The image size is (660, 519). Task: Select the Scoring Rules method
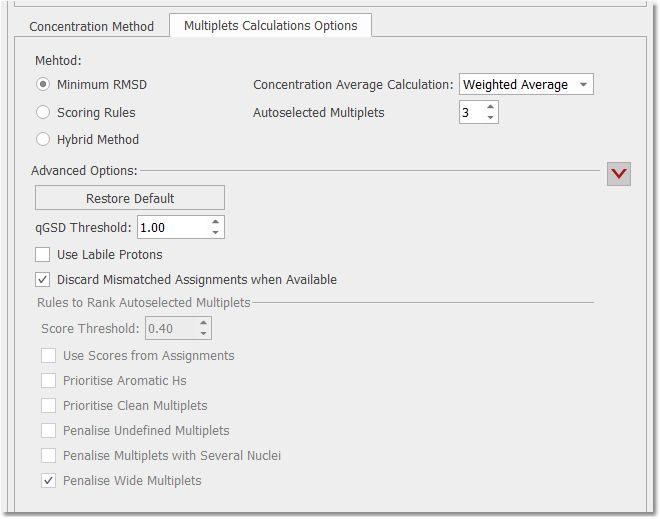coord(43,112)
